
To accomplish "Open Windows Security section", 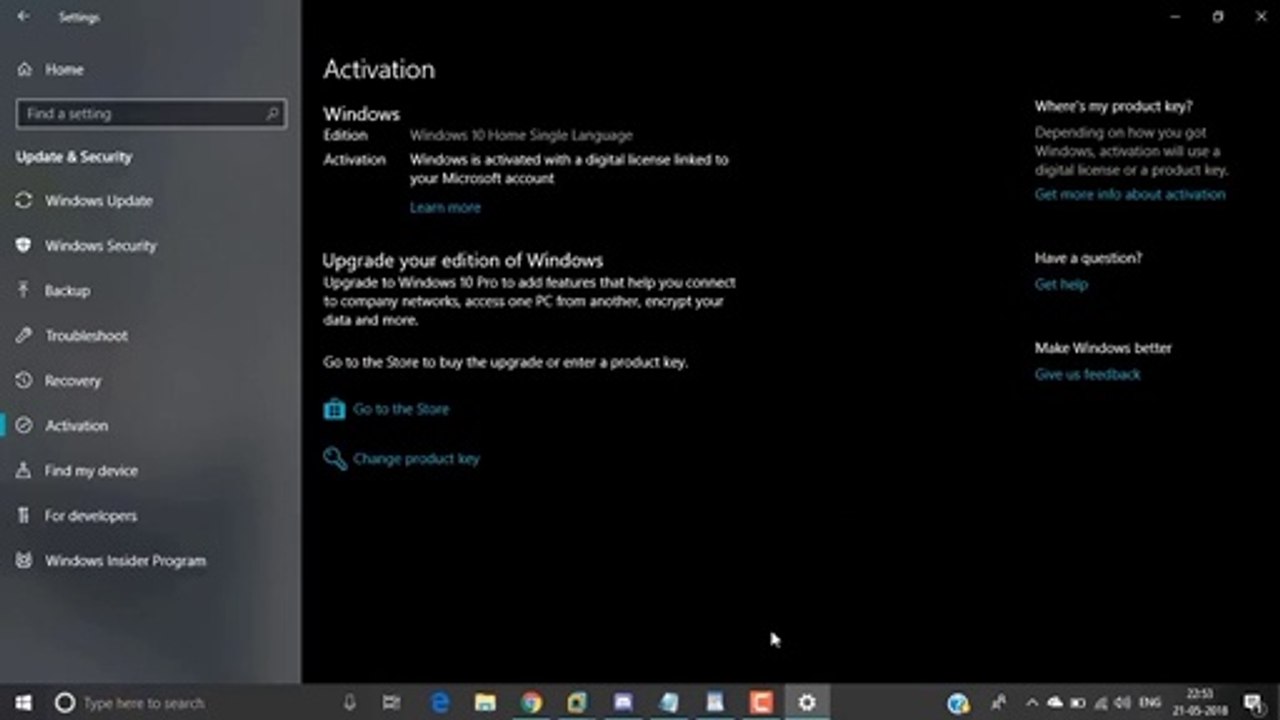I will [100, 246].
